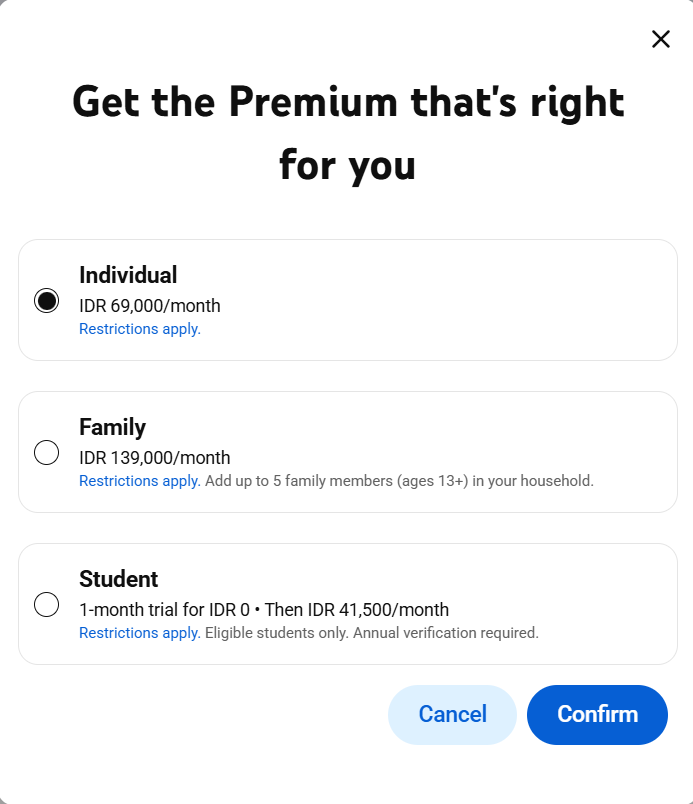Click the IDR 69,000/month price text
Screen dimensions: 693x804
pyautogui.click(x=150, y=306)
